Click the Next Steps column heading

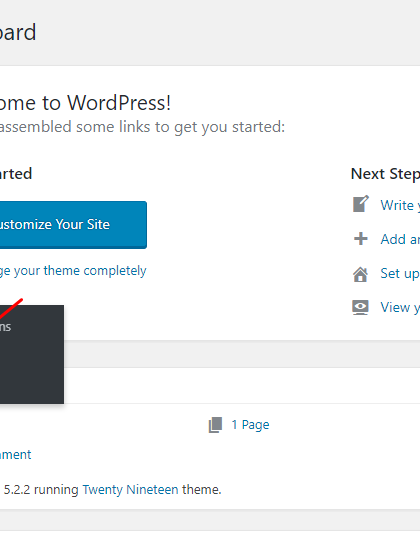[x=385, y=174]
